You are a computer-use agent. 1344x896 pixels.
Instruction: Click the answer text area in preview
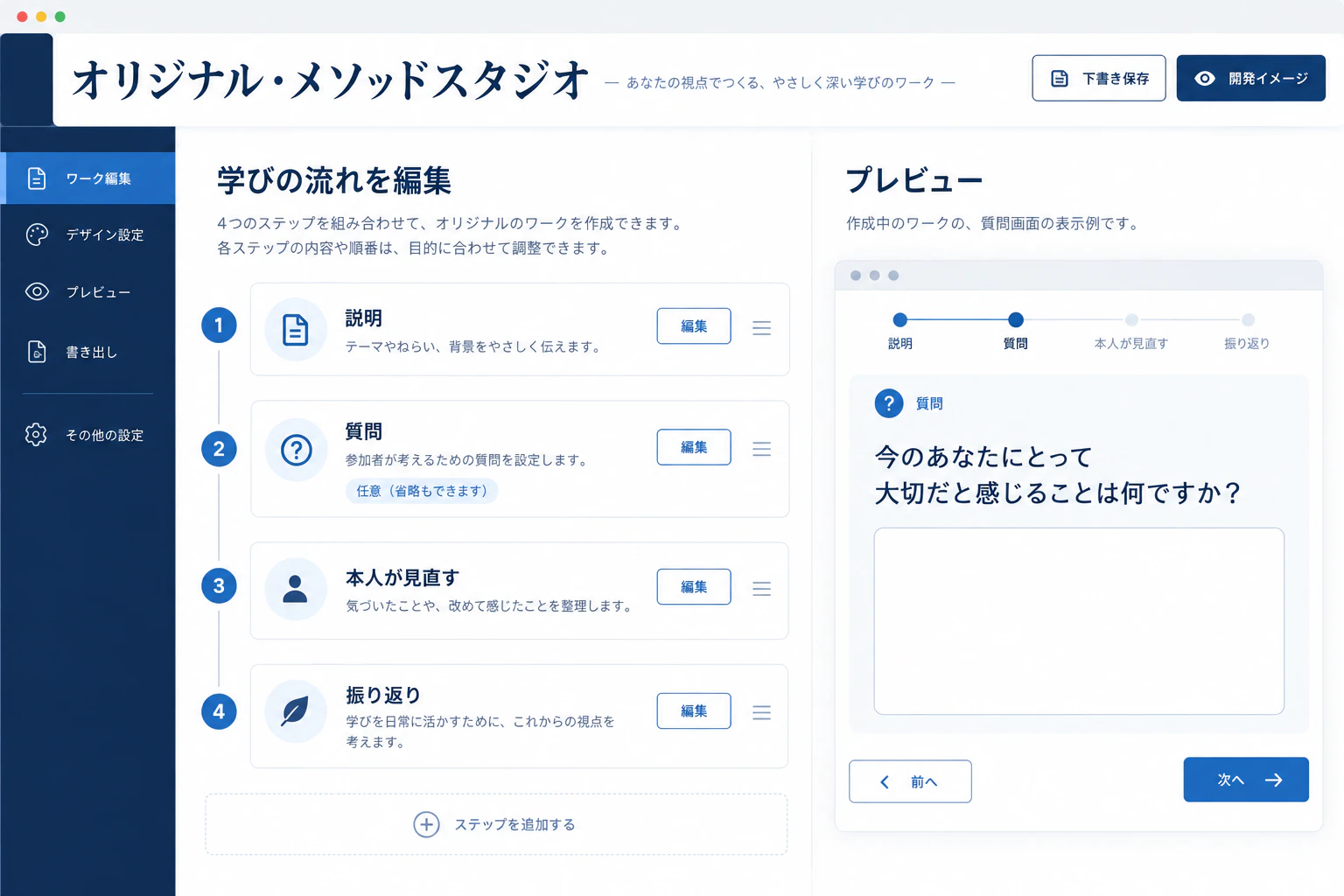[x=1079, y=621]
